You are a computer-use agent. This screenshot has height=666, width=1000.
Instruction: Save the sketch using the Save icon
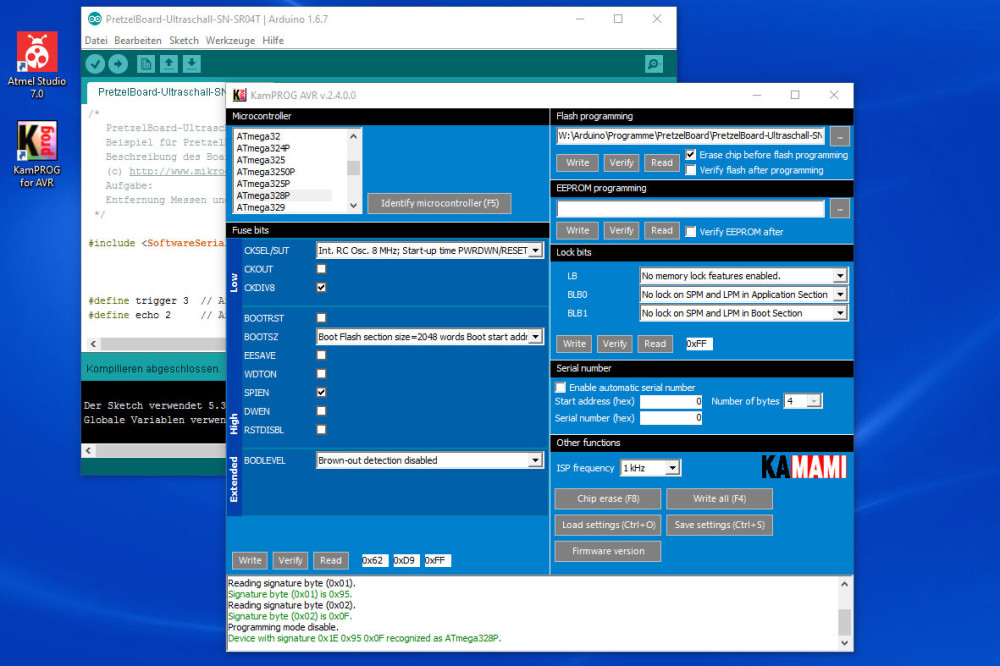point(191,63)
